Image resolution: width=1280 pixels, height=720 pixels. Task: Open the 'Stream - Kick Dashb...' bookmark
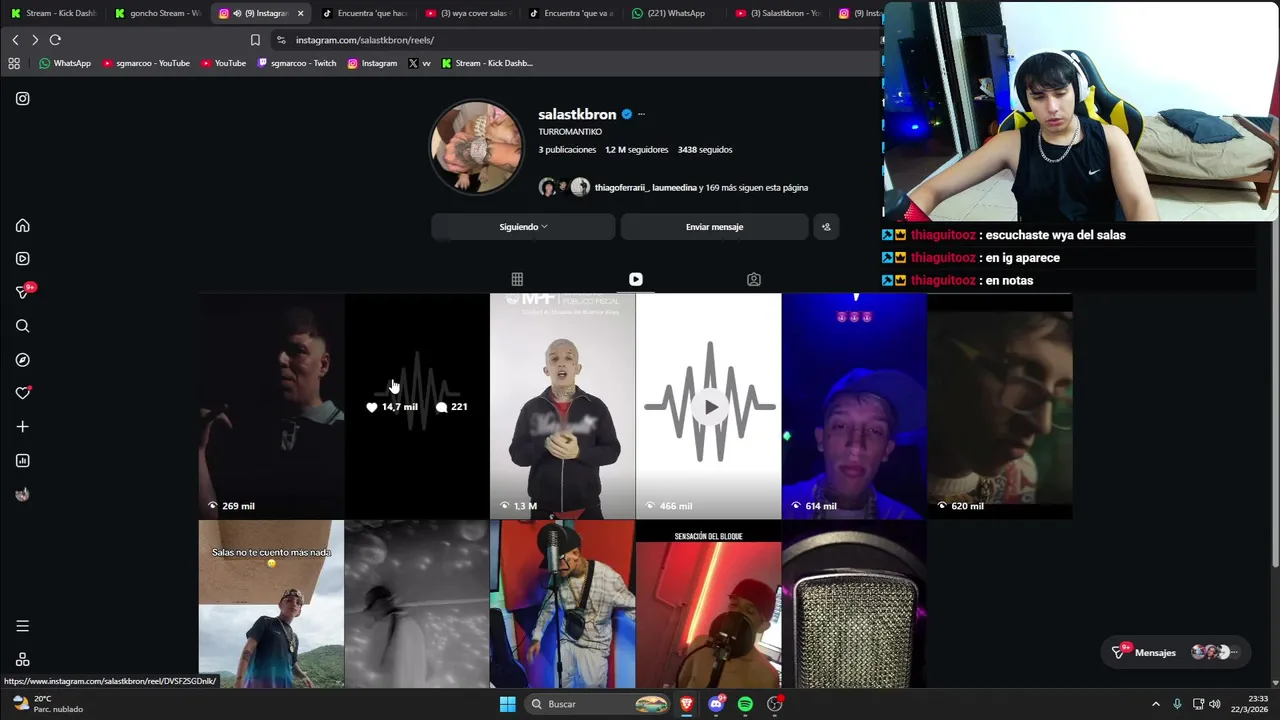click(x=487, y=63)
